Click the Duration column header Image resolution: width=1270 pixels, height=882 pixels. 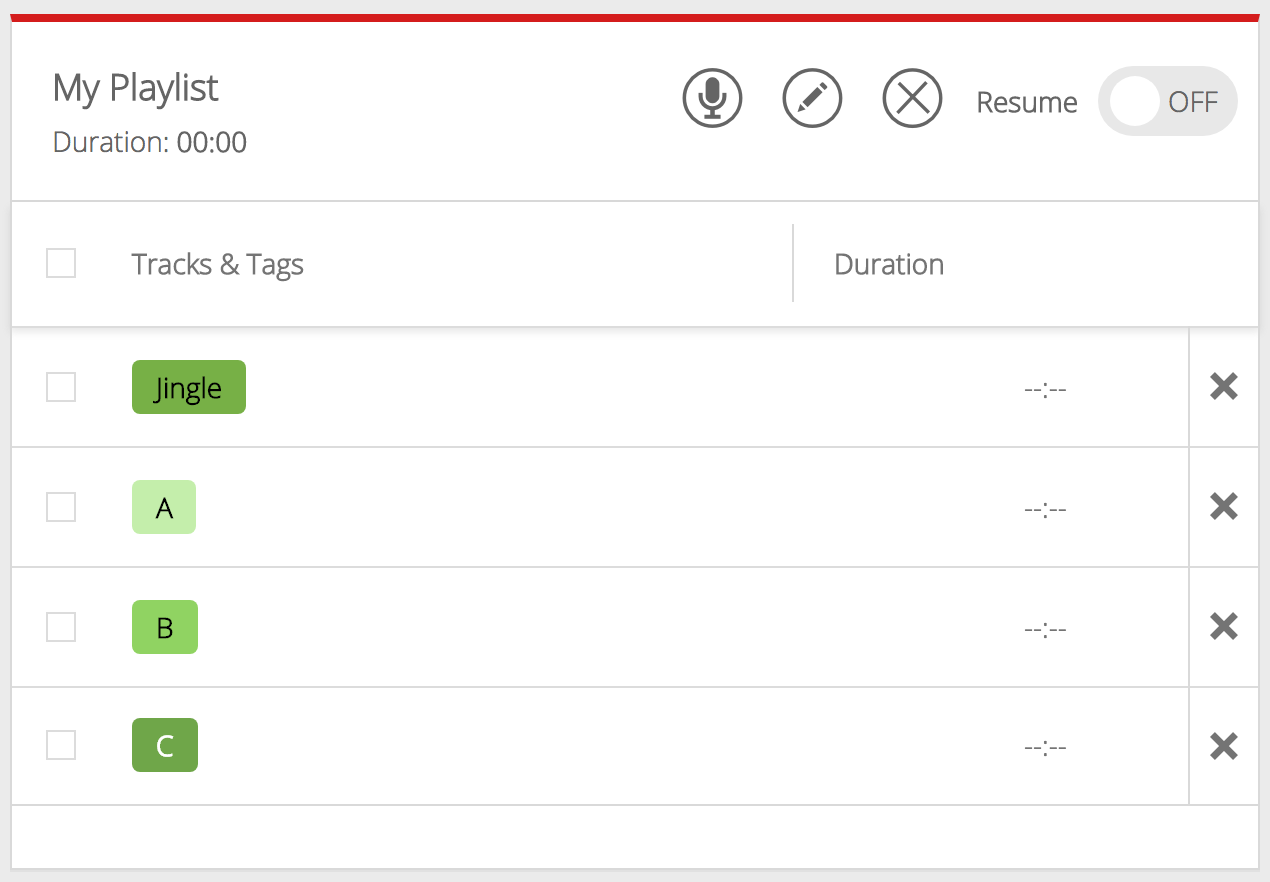889,264
